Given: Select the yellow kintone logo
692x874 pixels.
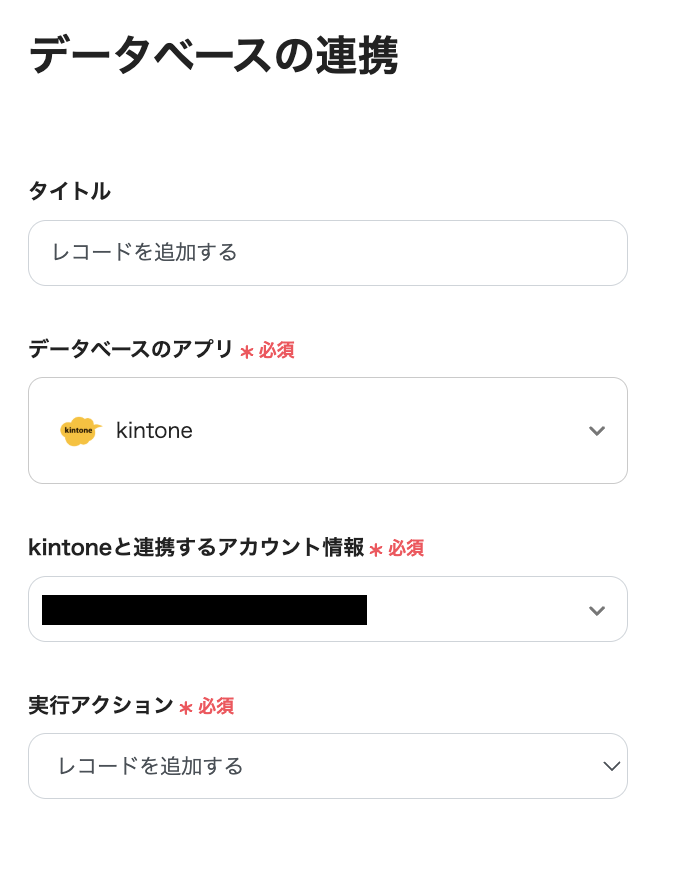Looking at the screenshot, I should point(80,430).
